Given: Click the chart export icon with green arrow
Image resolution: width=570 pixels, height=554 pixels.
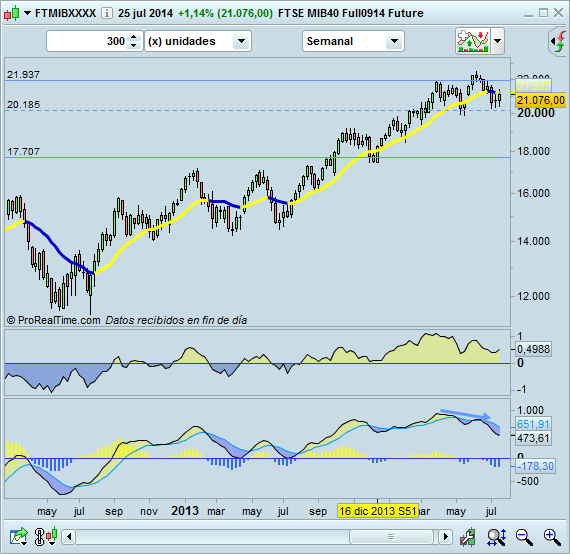Looking at the screenshot, I should click(19, 537).
